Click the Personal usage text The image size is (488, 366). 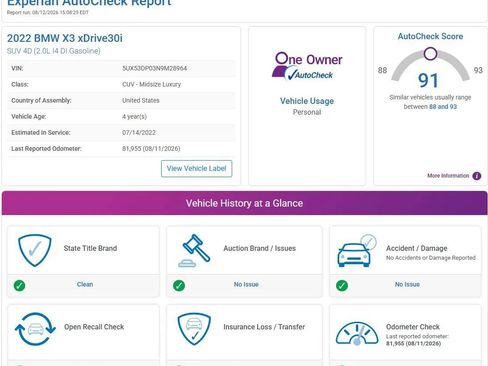307,112
